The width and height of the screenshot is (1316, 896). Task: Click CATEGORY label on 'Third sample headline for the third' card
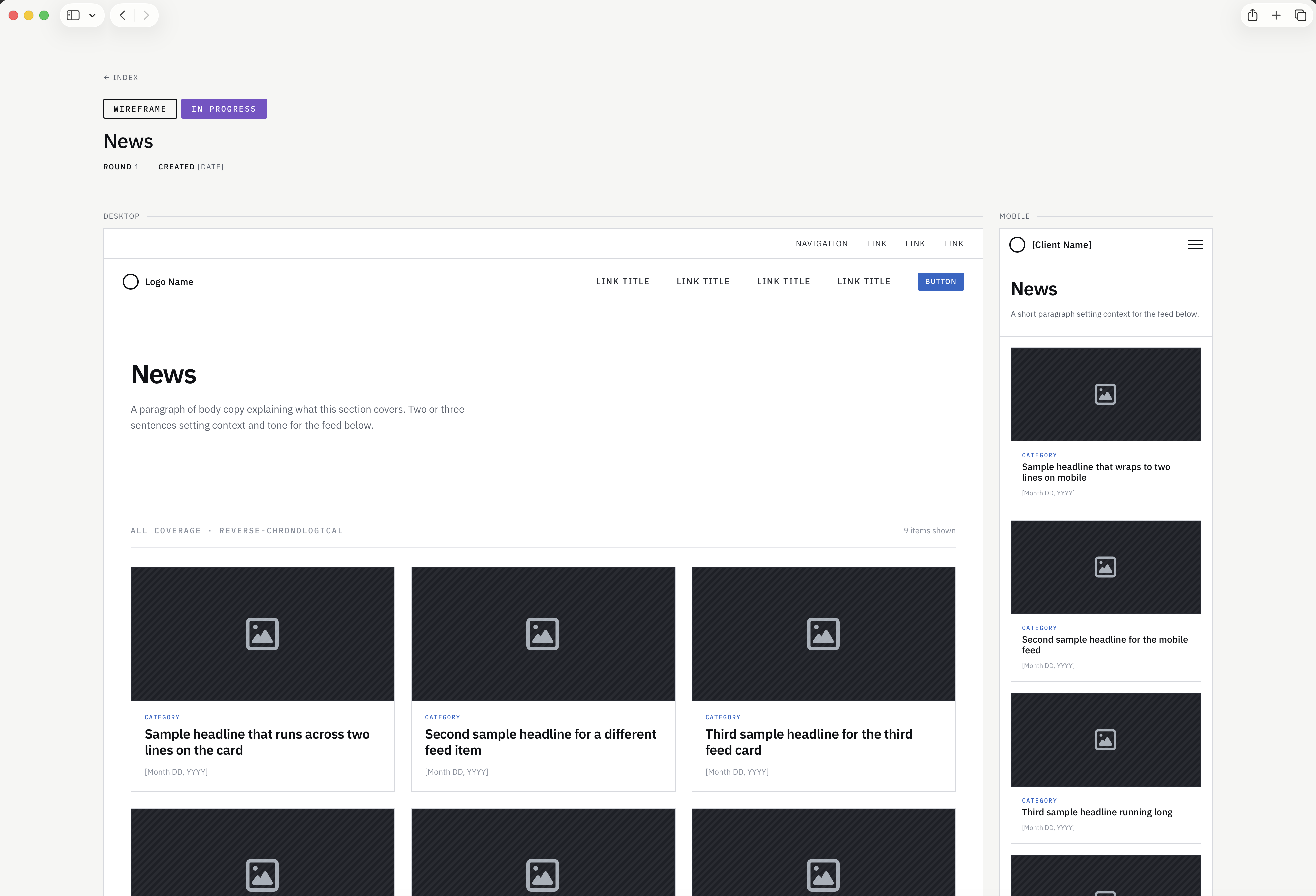723,717
